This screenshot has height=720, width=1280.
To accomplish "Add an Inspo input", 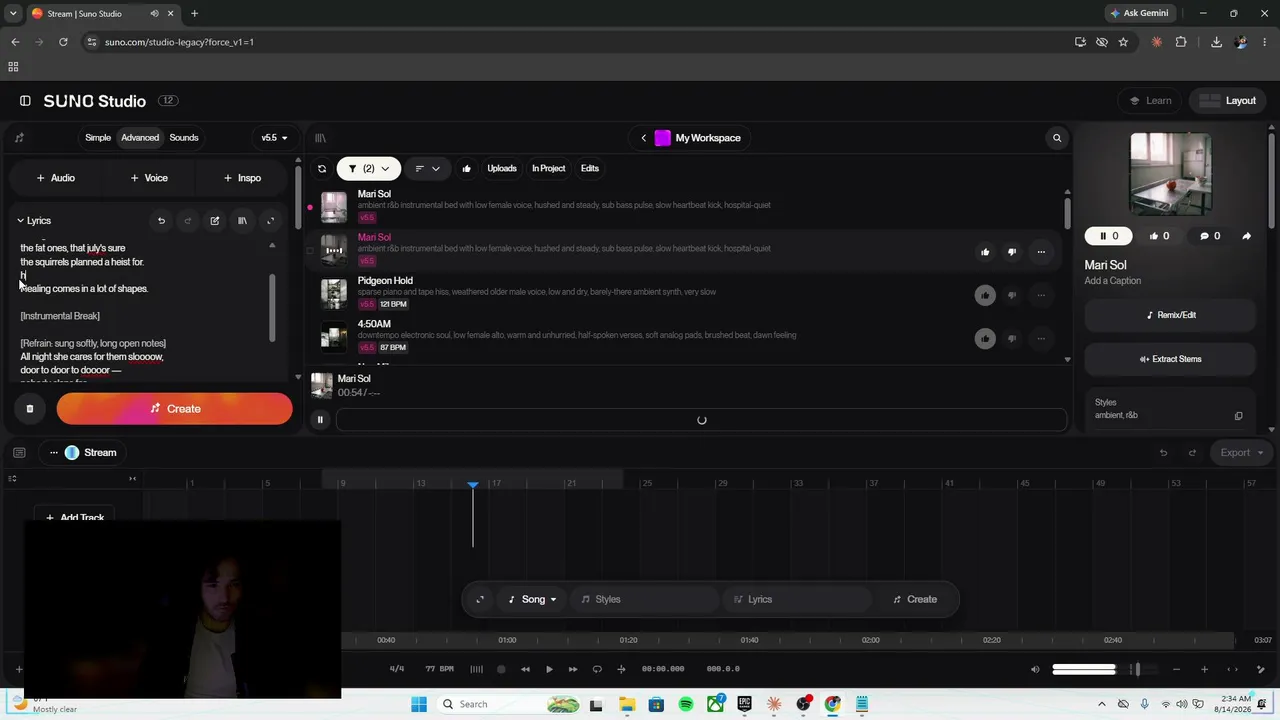I will pos(243,178).
